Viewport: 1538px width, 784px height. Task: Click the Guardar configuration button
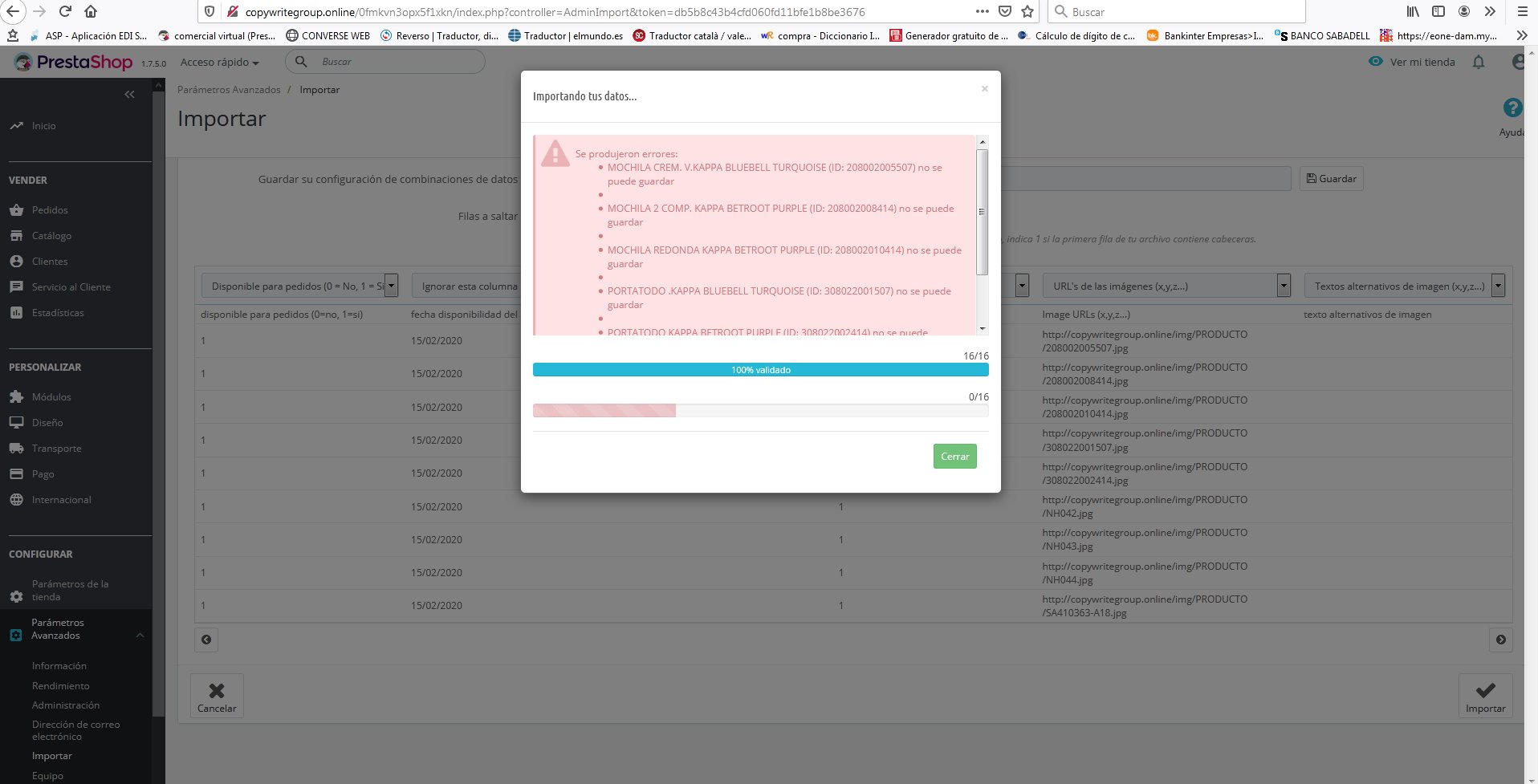click(x=1332, y=178)
